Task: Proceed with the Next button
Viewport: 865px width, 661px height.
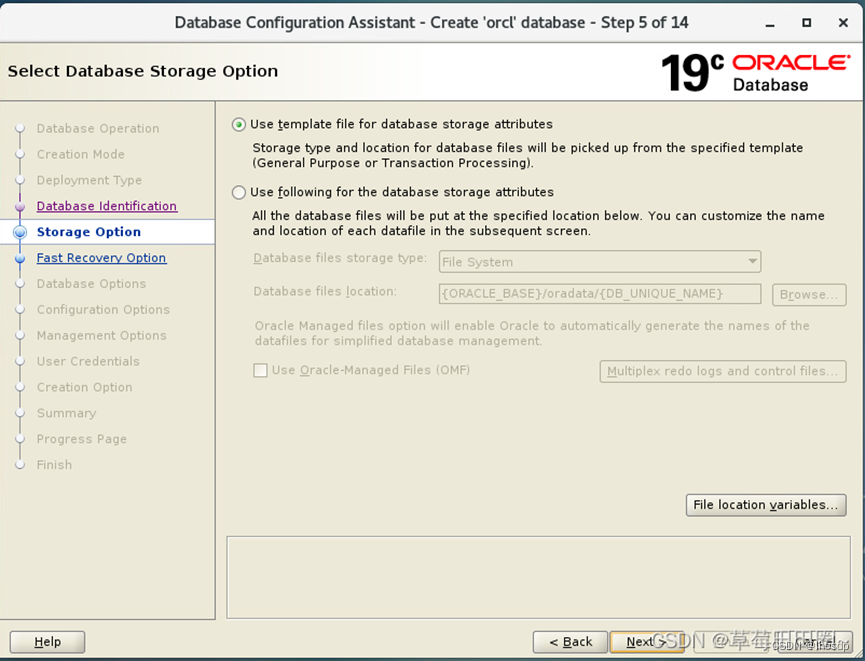Action: pyautogui.click(x=647, y=642)
